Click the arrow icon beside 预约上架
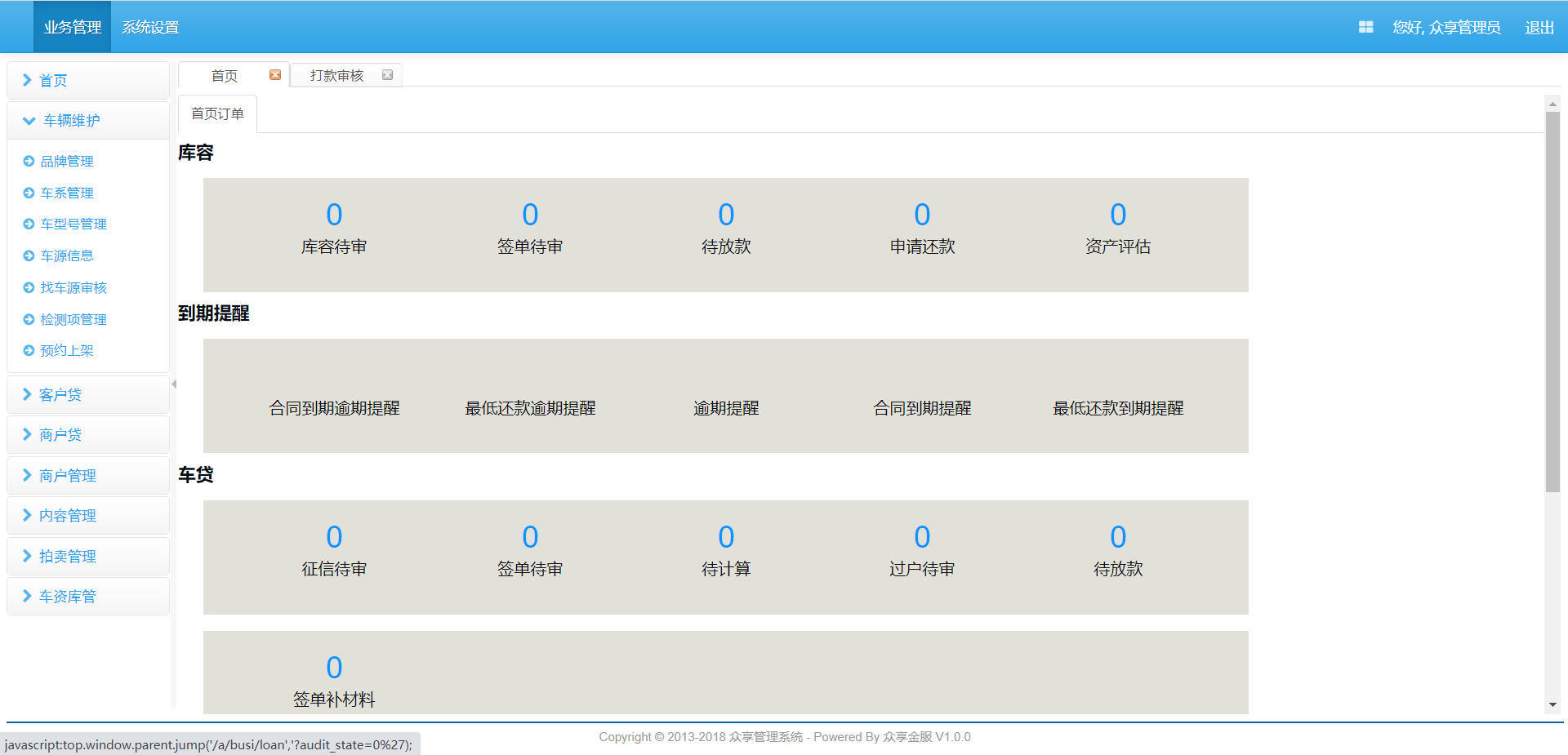 (x=29, y=351)
